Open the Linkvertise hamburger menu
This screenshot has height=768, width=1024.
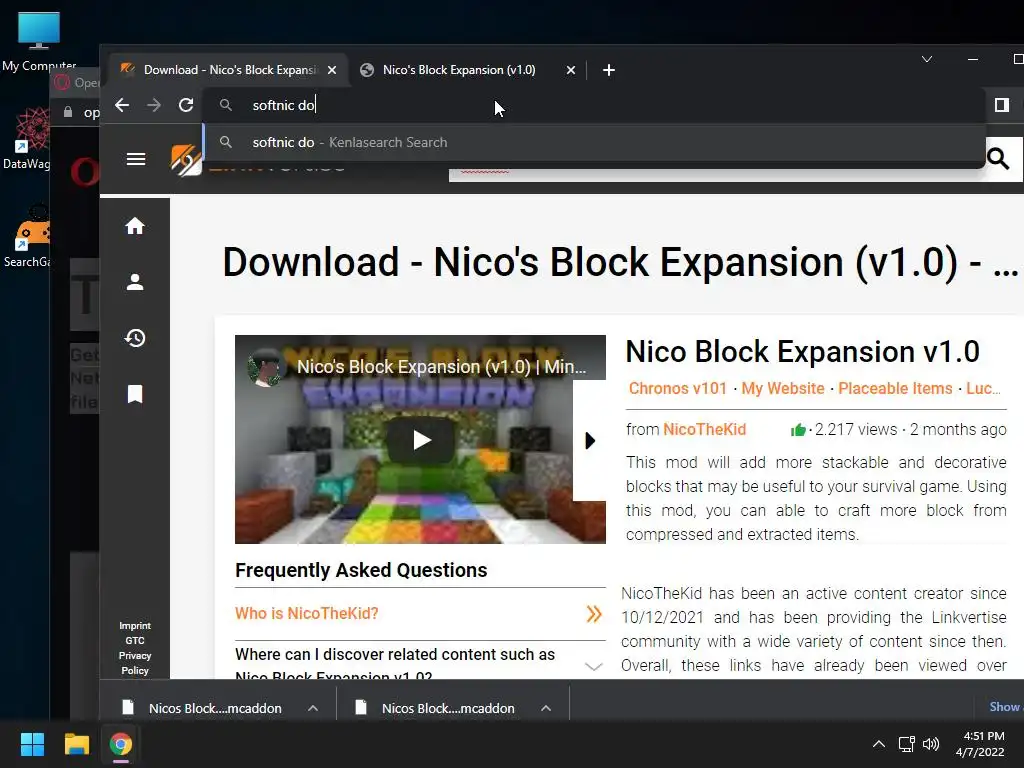coord(136,159)
